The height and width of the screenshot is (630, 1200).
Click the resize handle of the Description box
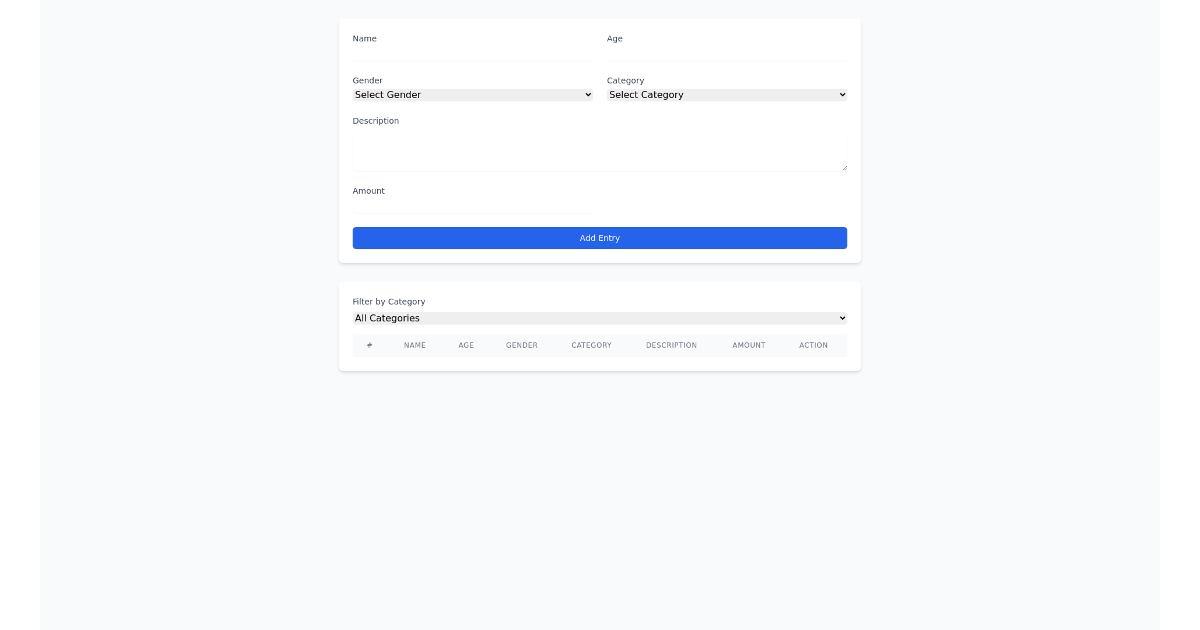pyautogui.click(x=844, y=168)
